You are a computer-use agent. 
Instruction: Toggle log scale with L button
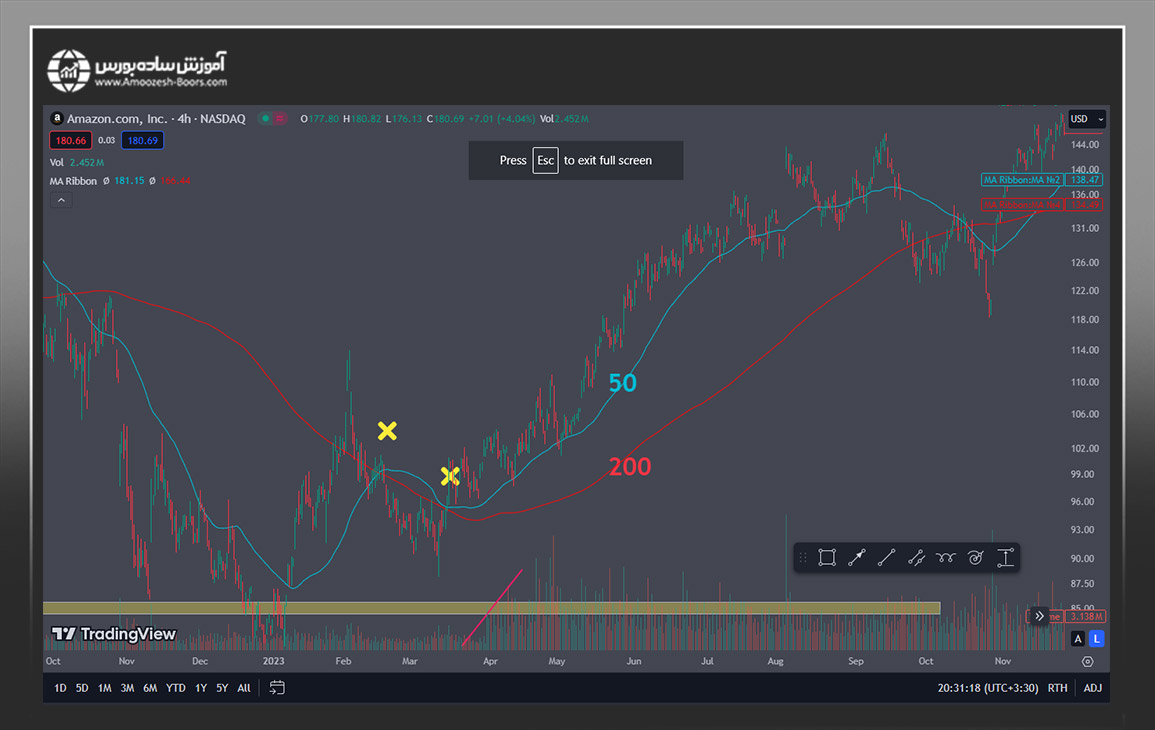[1097, 638]
